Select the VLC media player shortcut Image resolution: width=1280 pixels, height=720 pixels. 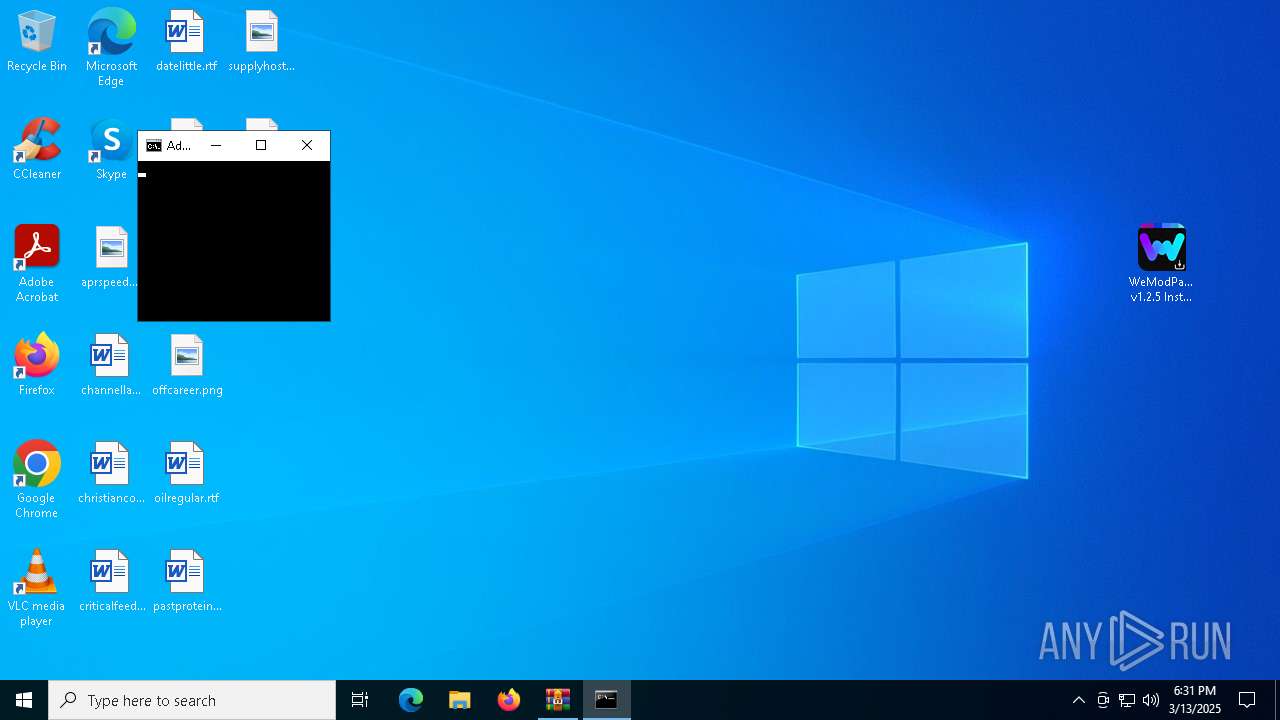pos(37,588)
